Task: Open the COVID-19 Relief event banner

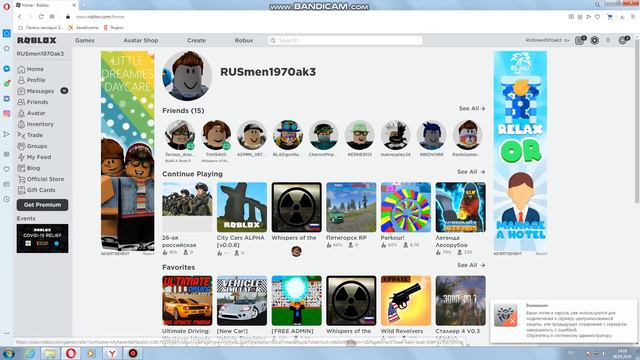Action: 42,238
